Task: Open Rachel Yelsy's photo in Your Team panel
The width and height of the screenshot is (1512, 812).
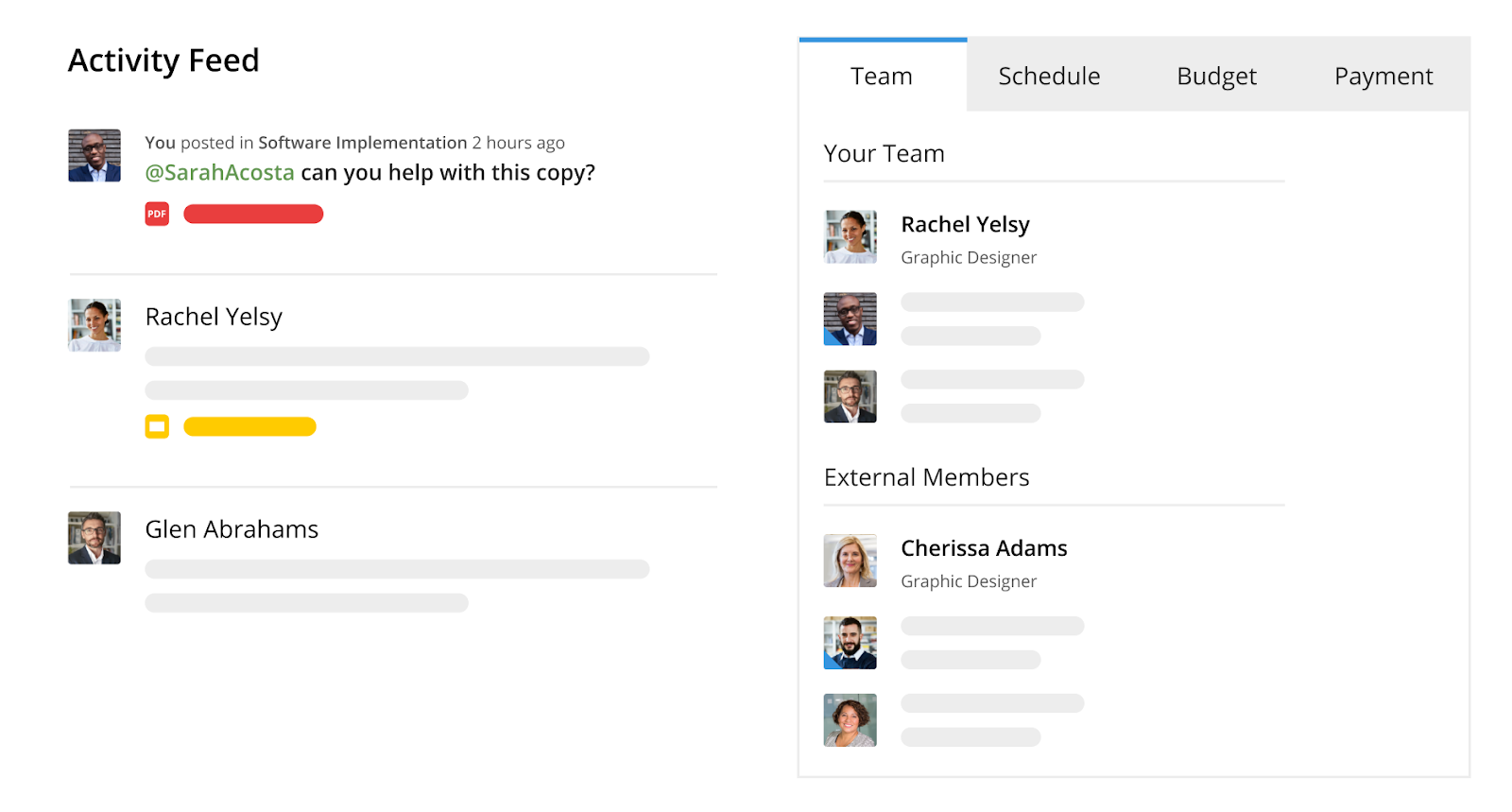Action: tap(850, 236)
